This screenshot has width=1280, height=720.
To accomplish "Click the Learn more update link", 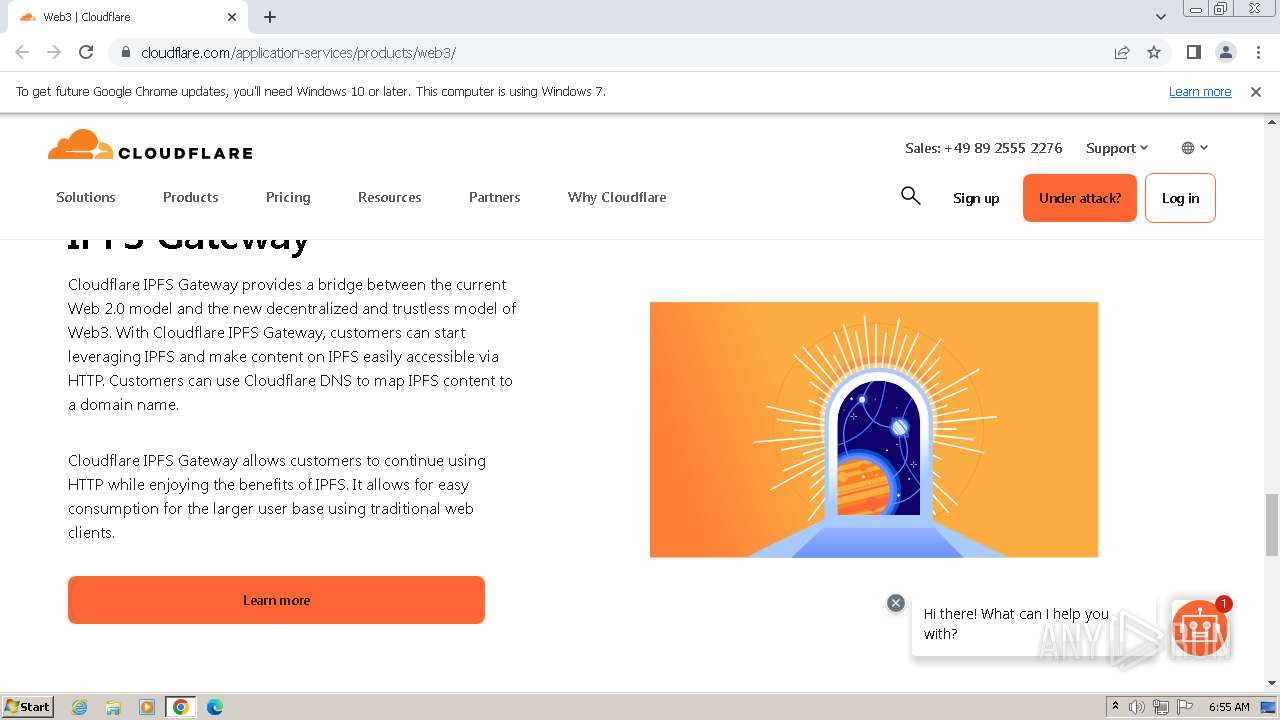I will point(1200,91).
